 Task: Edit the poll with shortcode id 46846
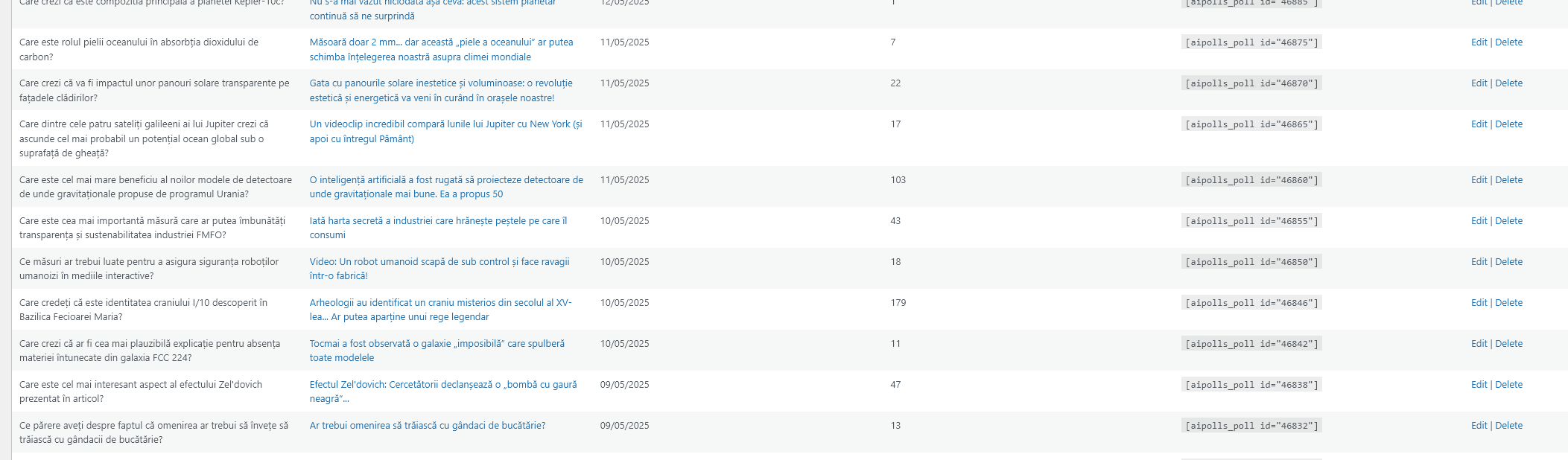pyautogui.click(x=1479, y=303)
